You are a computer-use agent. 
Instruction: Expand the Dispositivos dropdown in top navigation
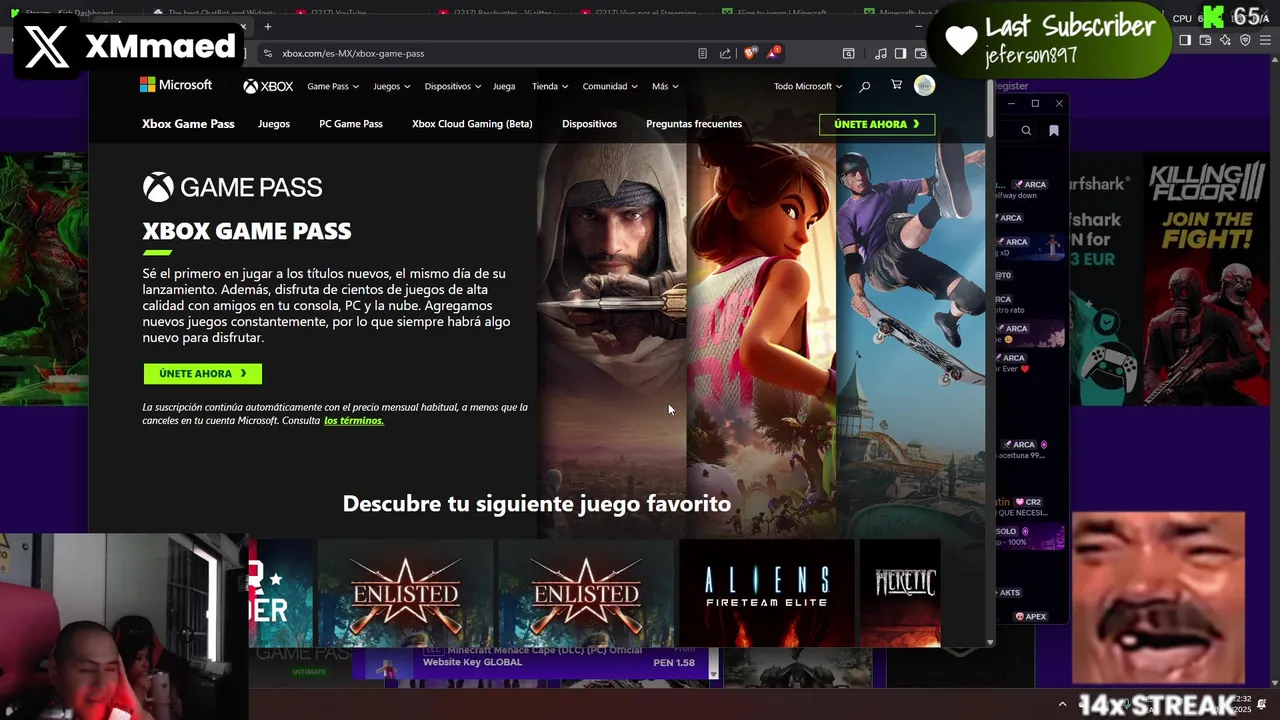coord(452,87)
